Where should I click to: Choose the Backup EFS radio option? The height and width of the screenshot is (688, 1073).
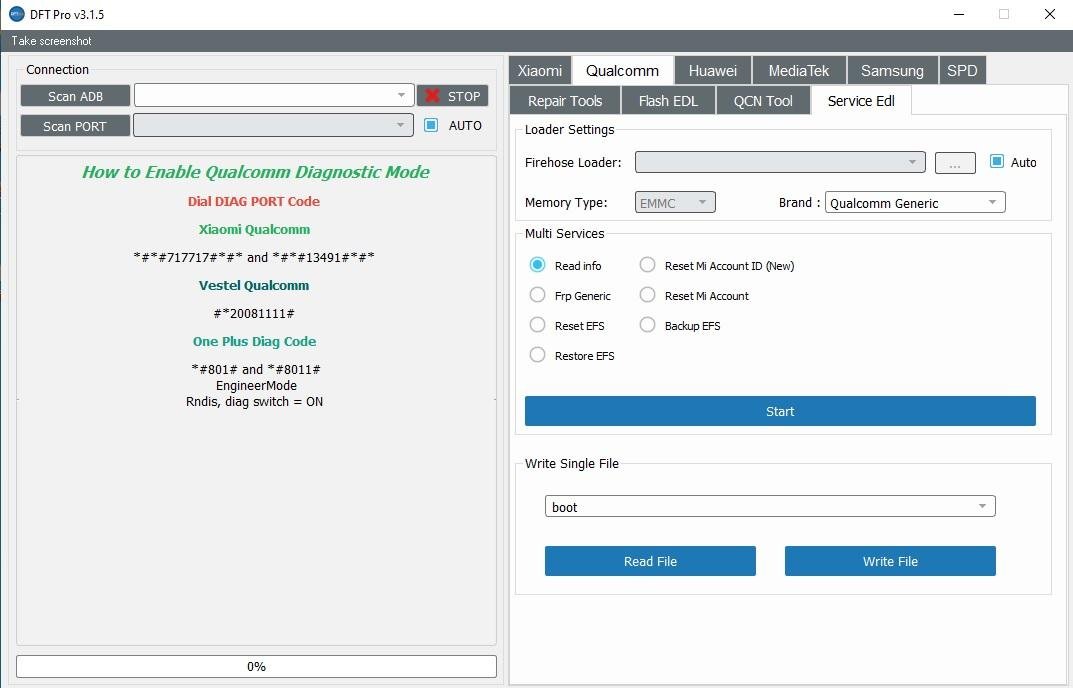click(x=648, y=325)
